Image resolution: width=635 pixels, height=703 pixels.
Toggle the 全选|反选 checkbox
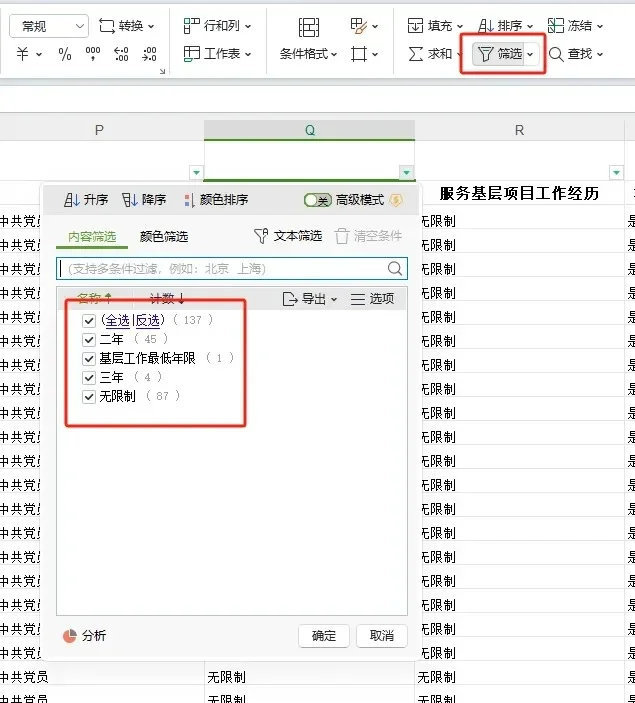[x=89, y=321]
